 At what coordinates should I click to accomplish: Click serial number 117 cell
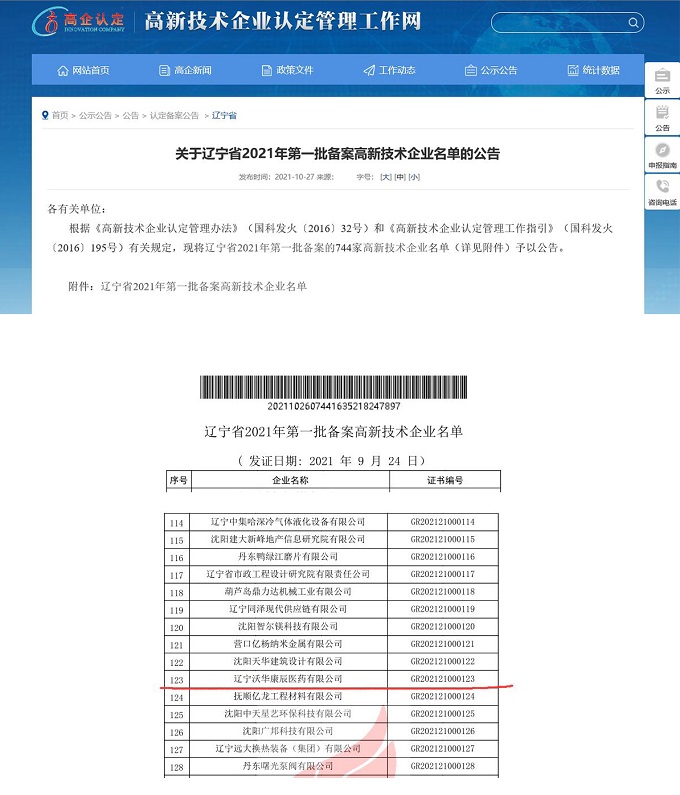coord(176,575)
